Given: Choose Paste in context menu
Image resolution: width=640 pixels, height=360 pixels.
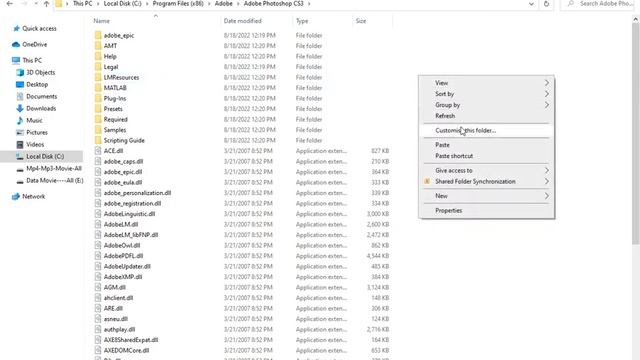Looking at the screenshot, I should pyautogui.click(x=486, y=145).
